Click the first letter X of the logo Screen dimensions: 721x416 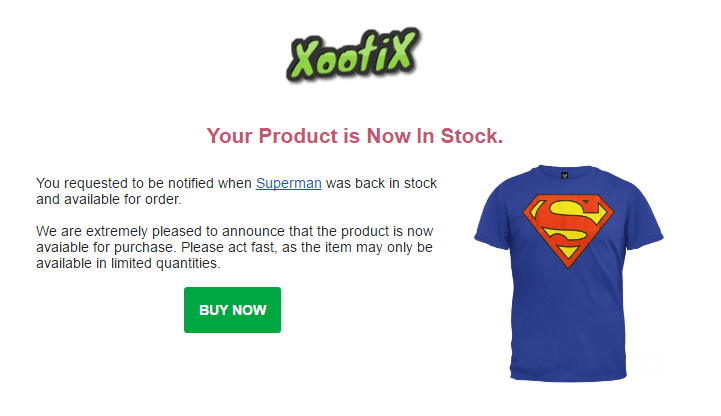point(304,59)
